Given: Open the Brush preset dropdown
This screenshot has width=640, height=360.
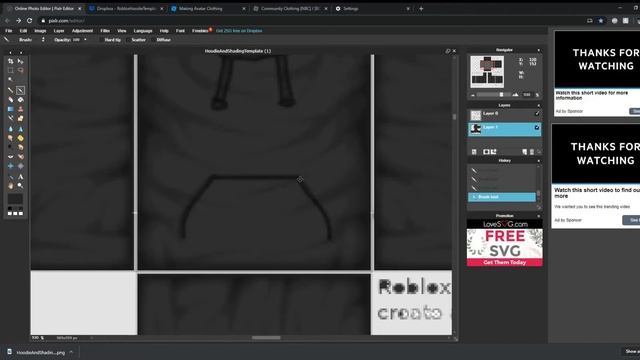Looking at the screenshot, I should (x=43, y=40).
